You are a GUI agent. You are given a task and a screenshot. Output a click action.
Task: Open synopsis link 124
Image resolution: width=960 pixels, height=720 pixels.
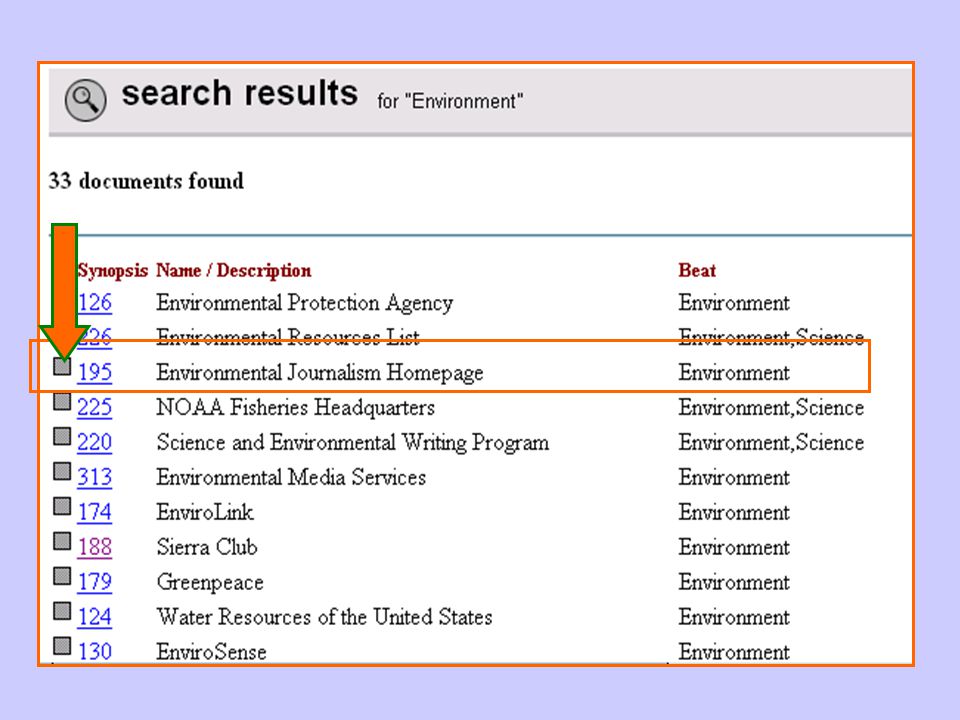(x=95, y=617)
